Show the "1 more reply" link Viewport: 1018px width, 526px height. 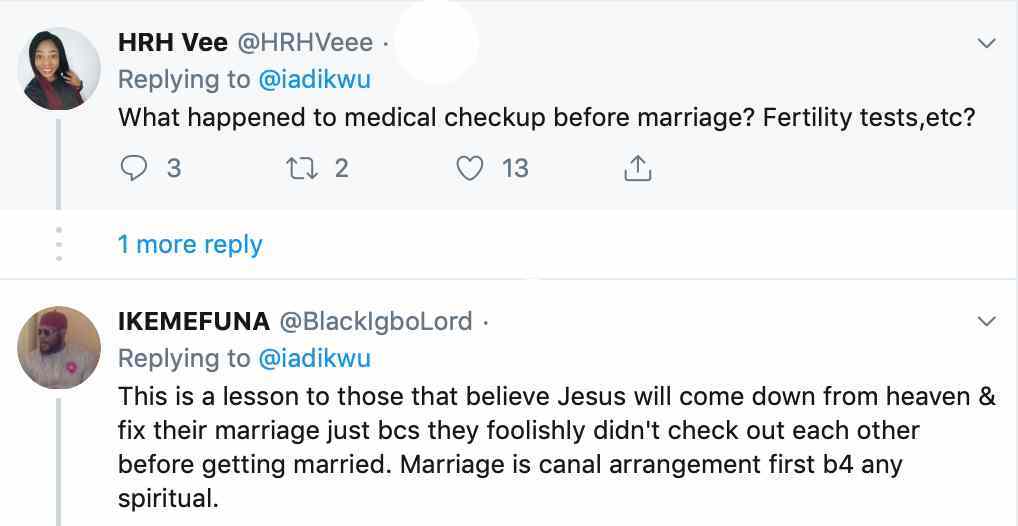190,244
